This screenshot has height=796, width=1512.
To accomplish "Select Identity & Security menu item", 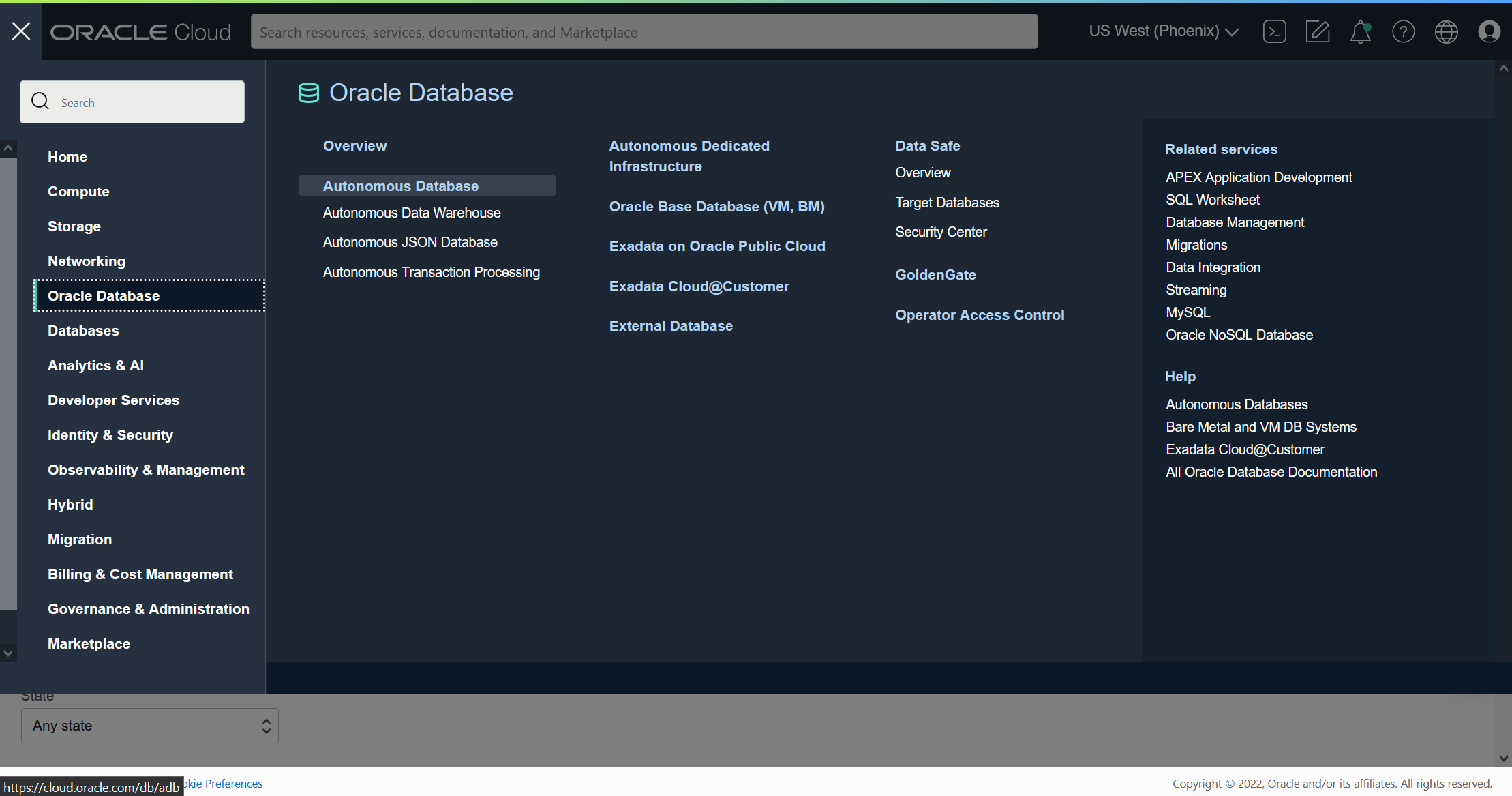I will (x=110, y=435).
